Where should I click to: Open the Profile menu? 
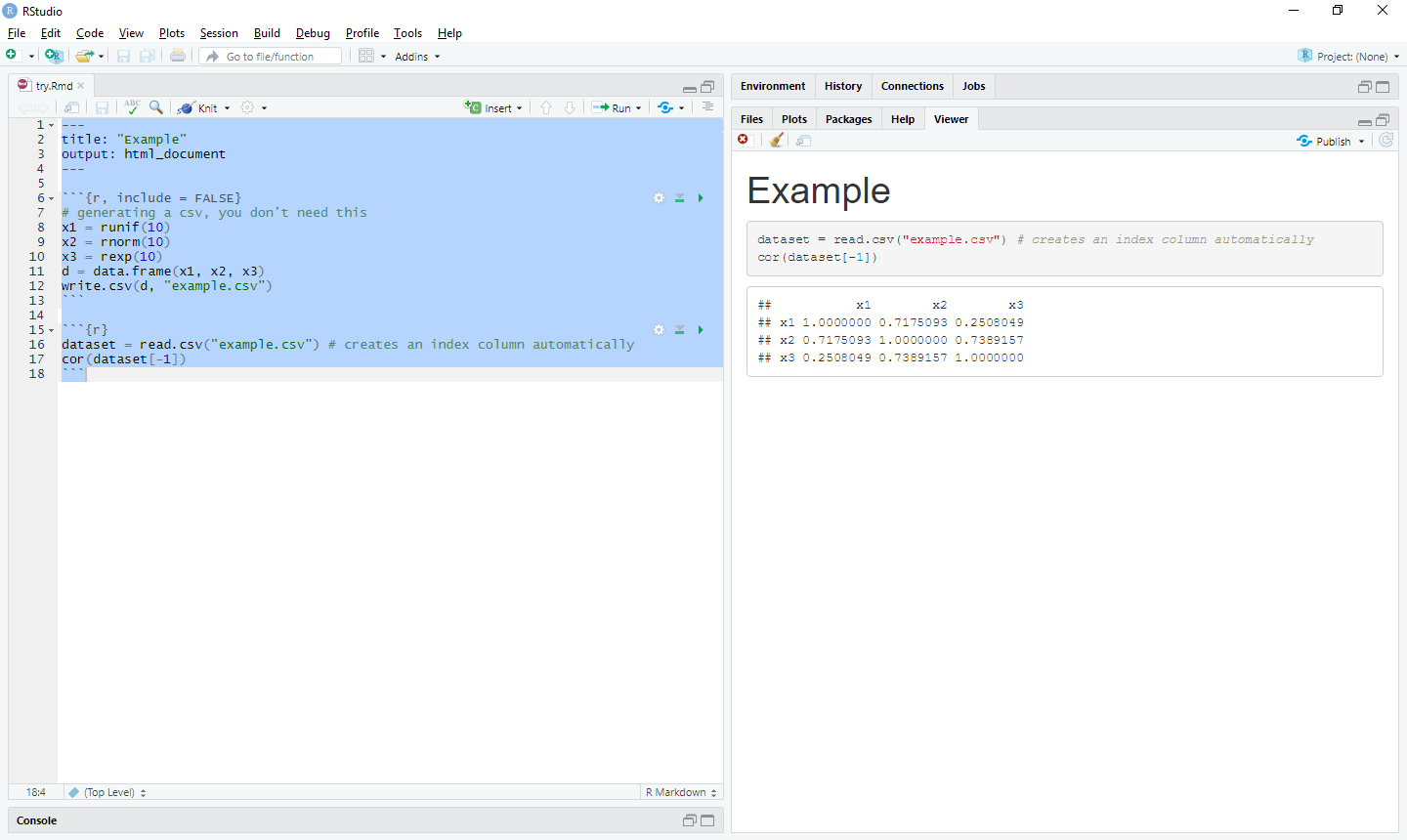(362, 33)
